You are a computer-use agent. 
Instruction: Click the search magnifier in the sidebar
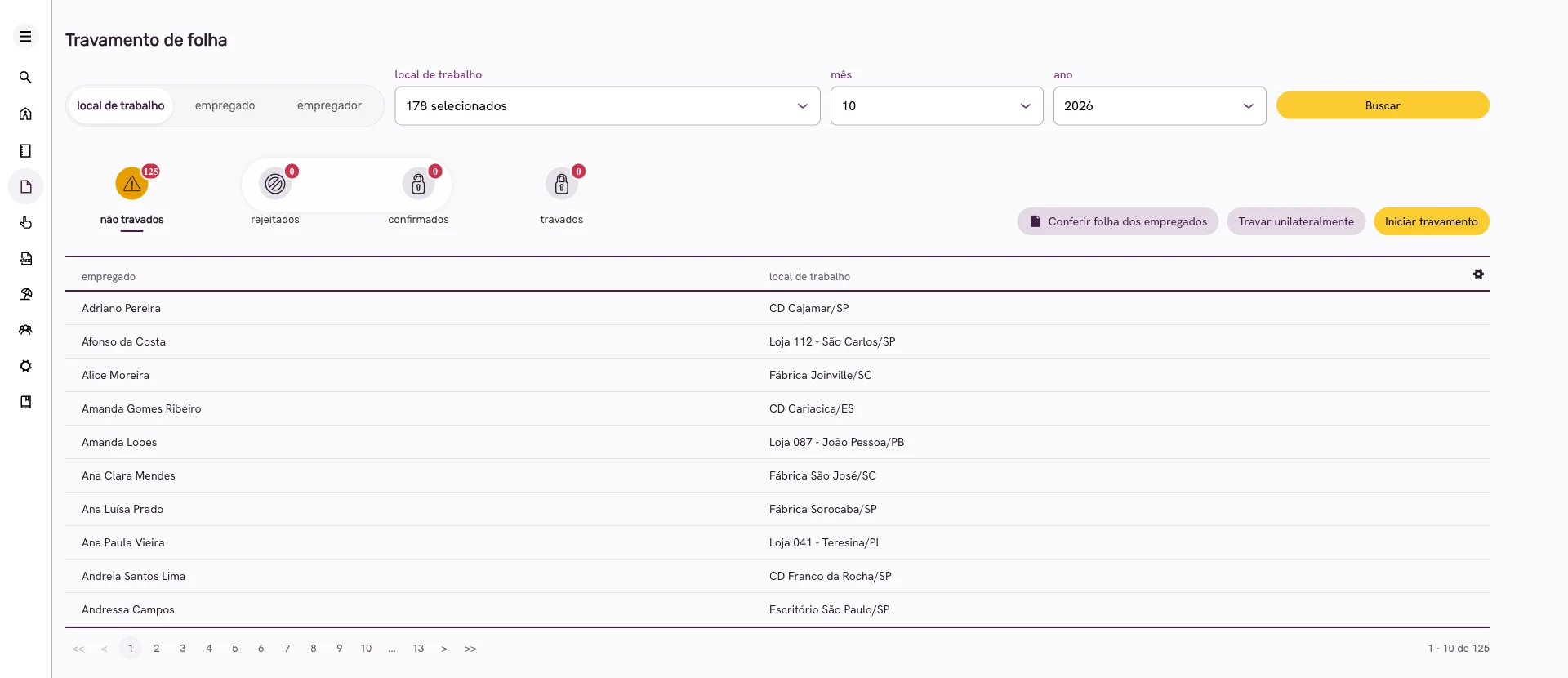(25, 78)
